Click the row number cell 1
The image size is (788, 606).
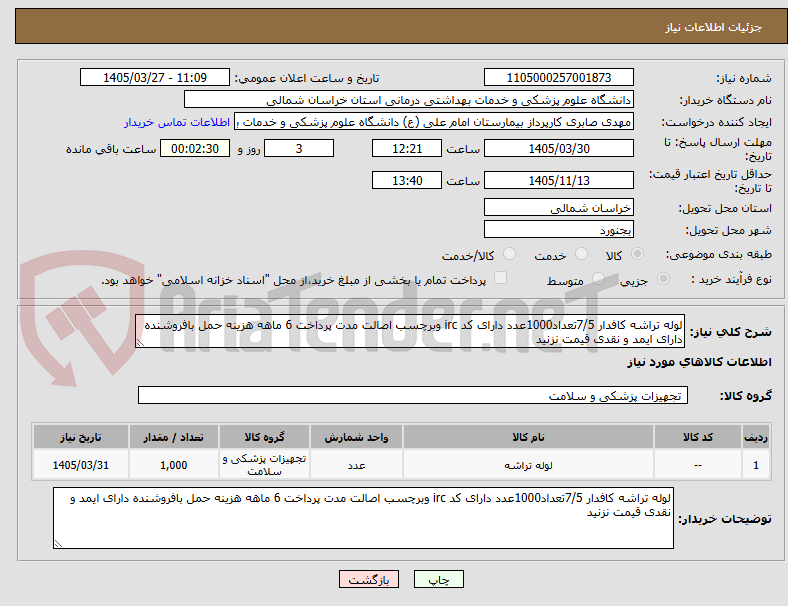tap(755, 465)
